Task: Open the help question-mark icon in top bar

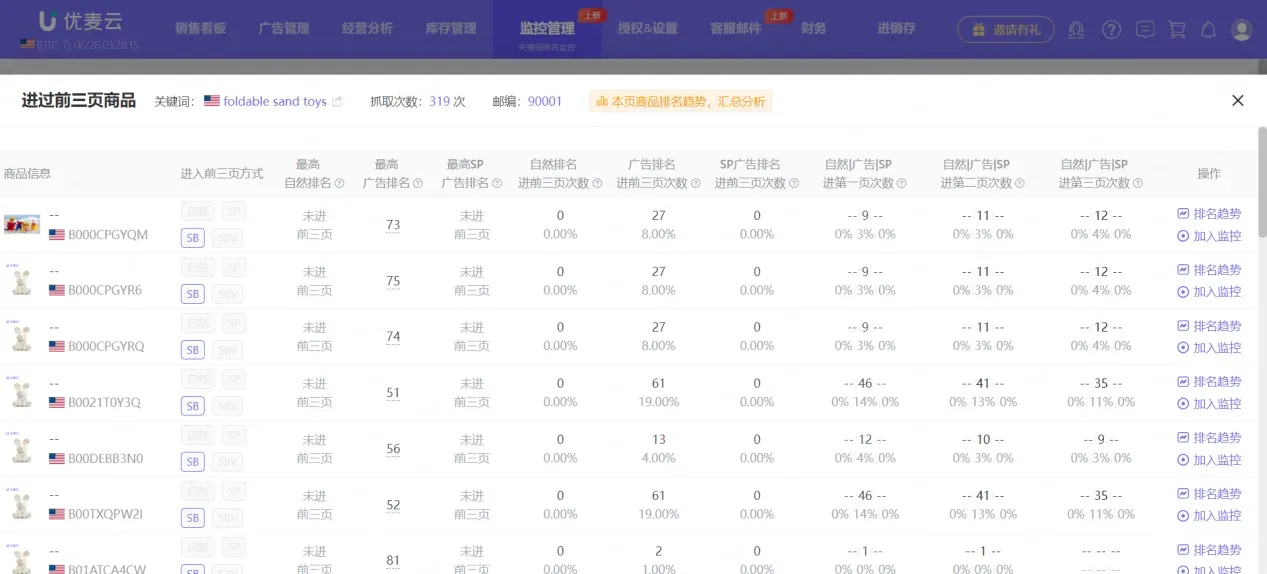Action: pos(1111,30)
